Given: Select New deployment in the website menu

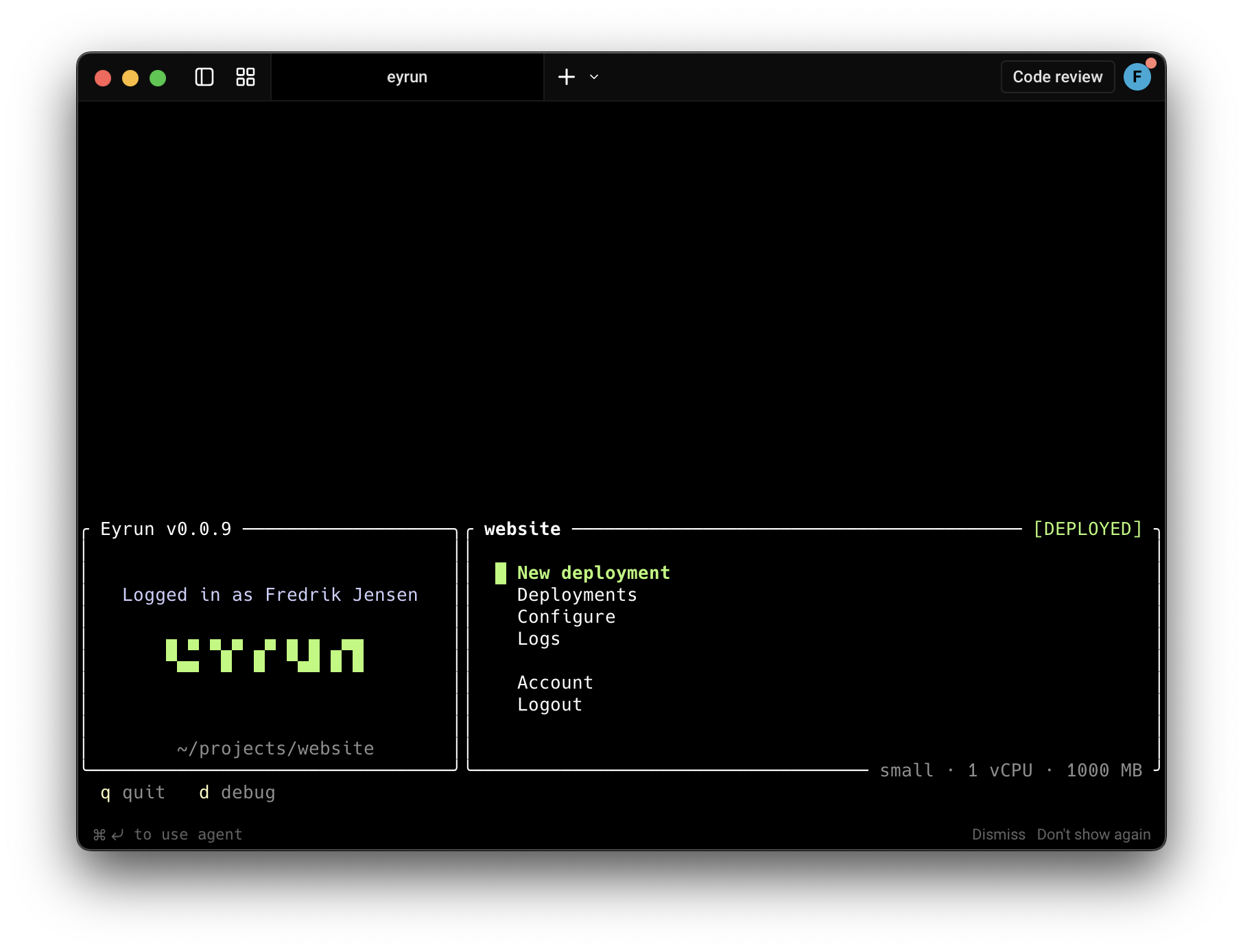Looking at the screenshot, I should pyautogui.click(x=593, y=573).
